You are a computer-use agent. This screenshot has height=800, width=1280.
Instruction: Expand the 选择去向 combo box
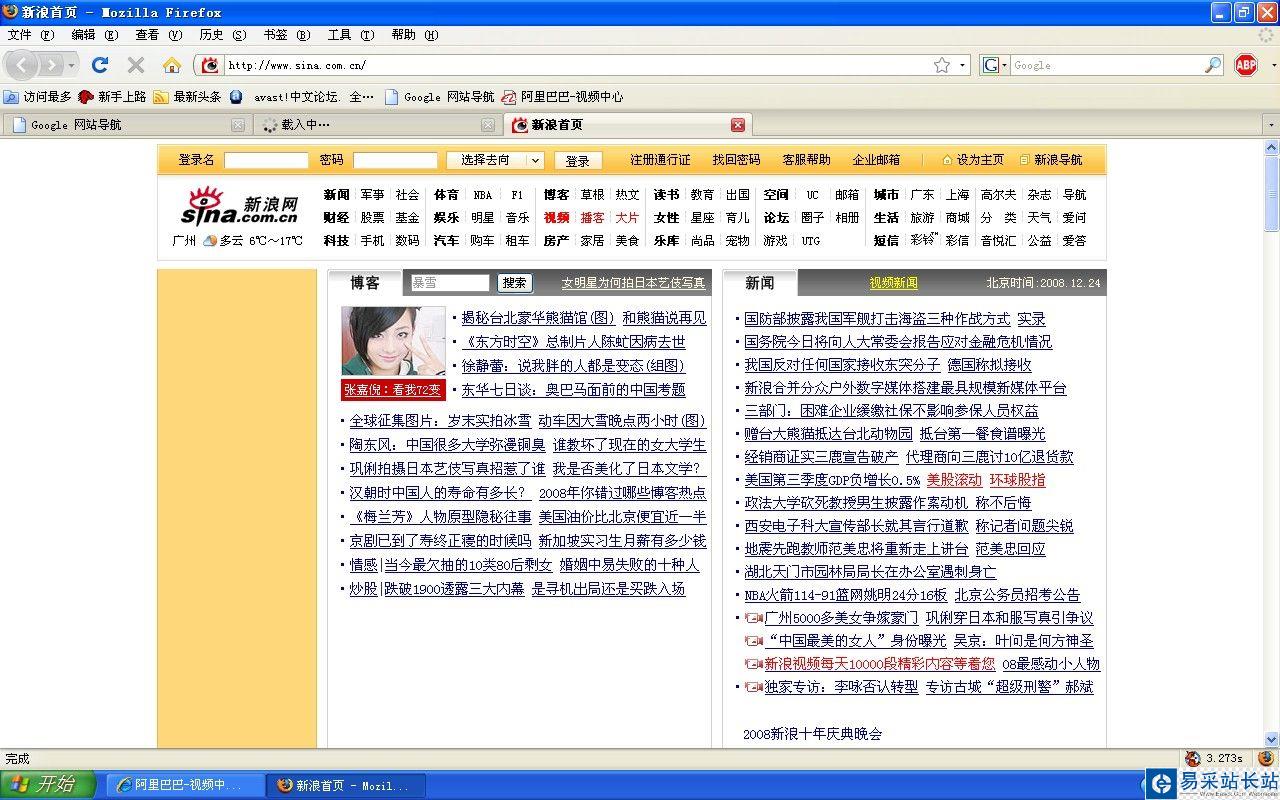(x=495, y=160)
